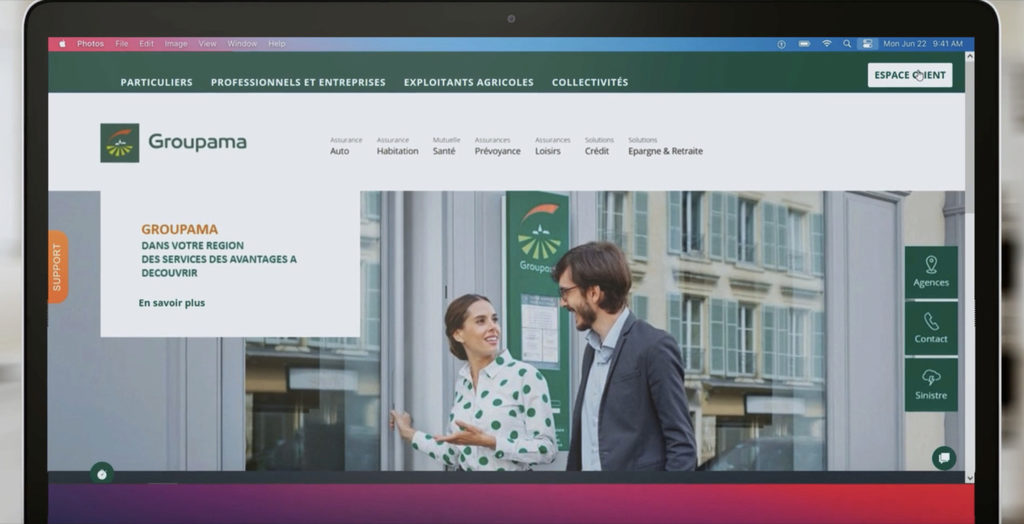The image size is (1024, 524).
Task: Click the orange SUPPORT side tab
Action: [57, 267]
